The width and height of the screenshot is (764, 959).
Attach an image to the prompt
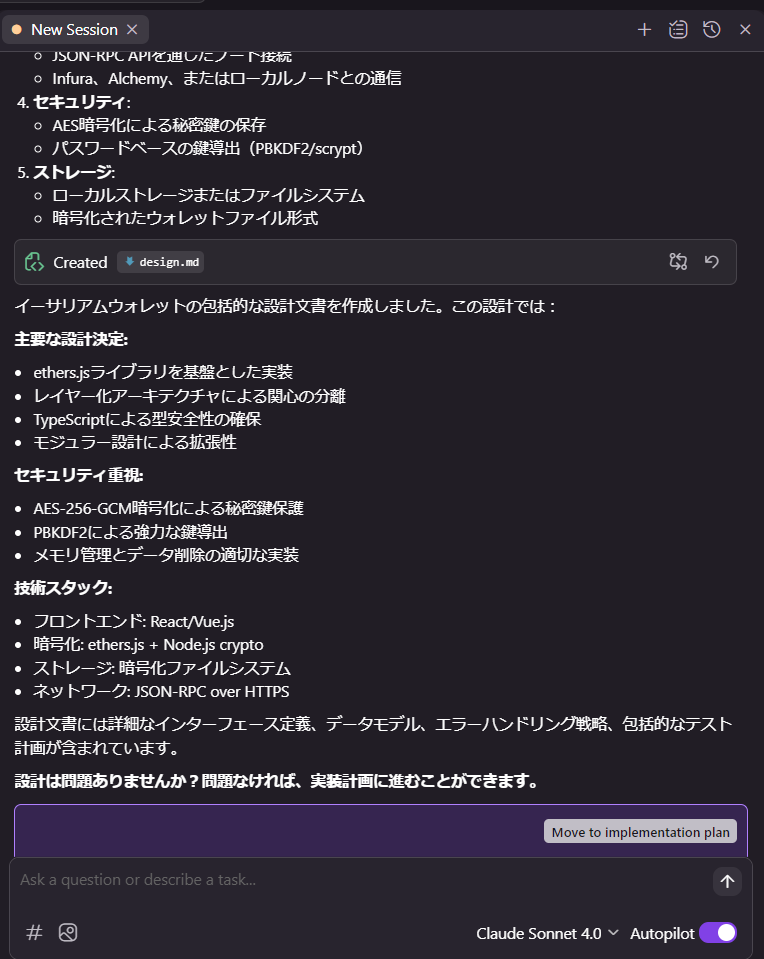coord(68,933)
